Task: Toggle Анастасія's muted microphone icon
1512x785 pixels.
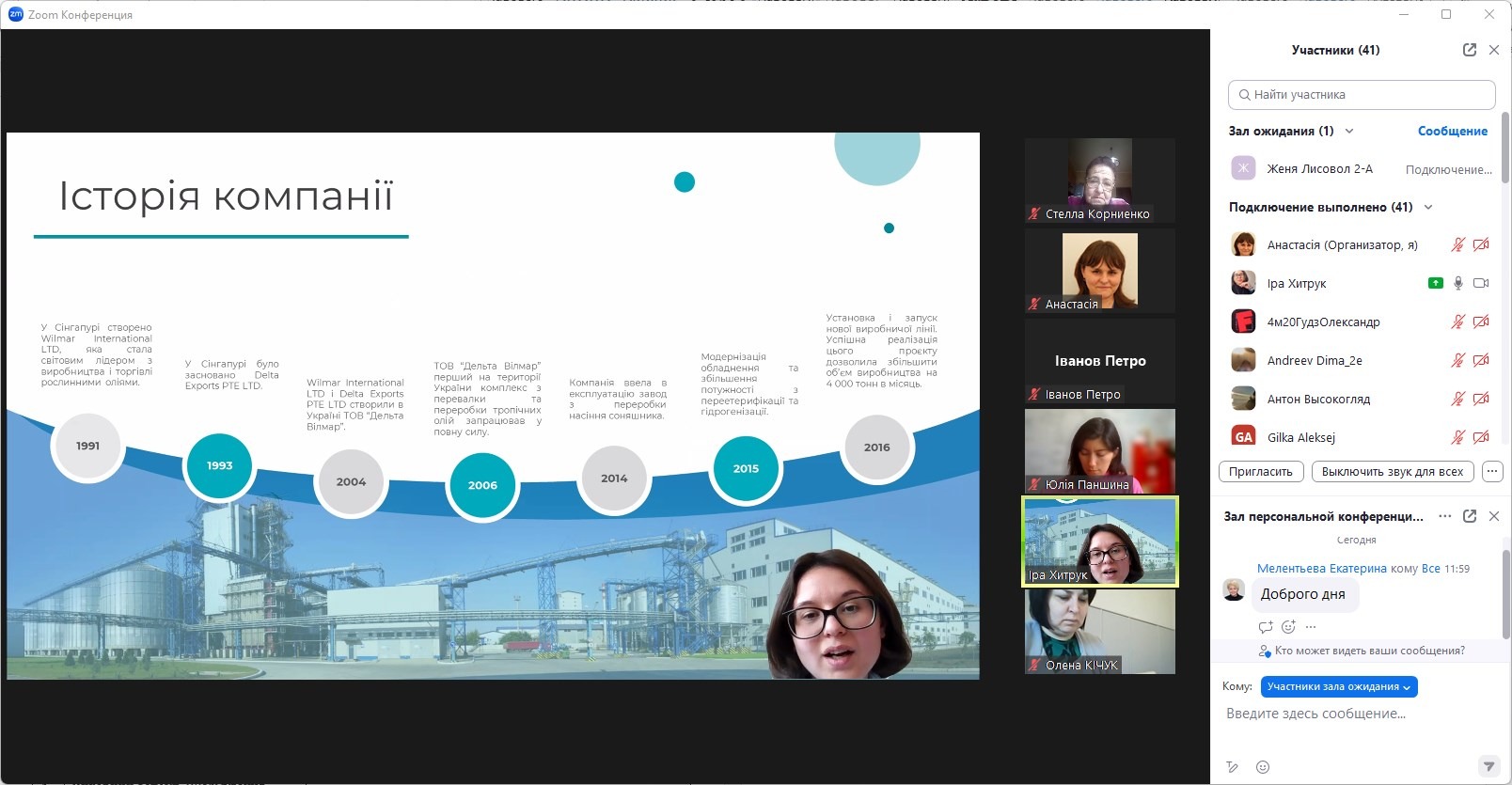Action: [1457, 245]
